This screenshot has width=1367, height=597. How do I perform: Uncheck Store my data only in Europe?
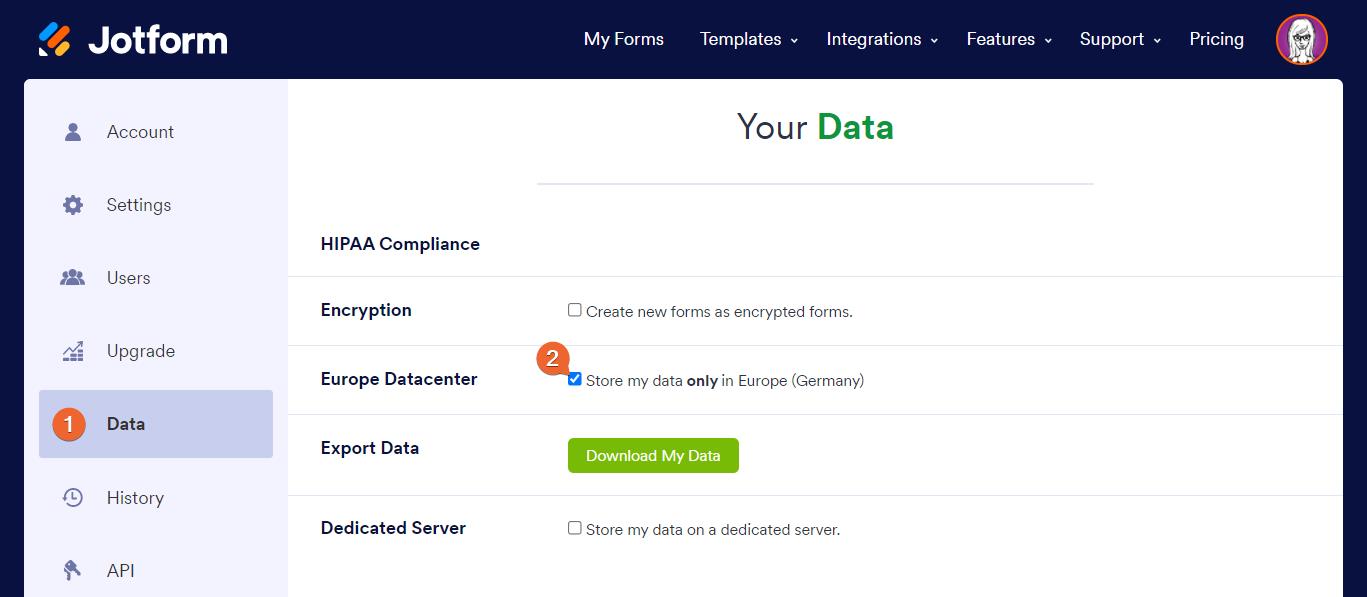575,379
